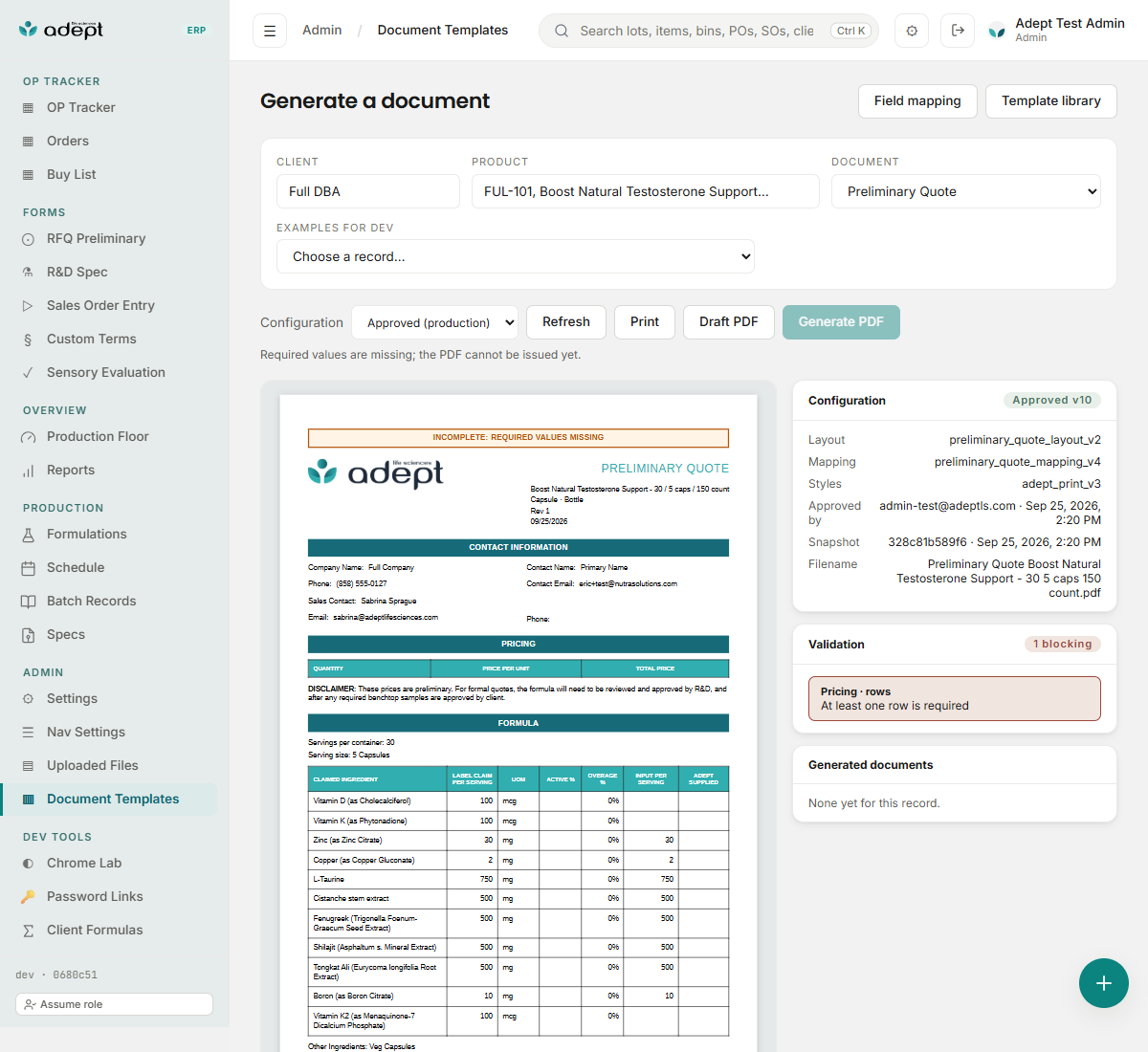
Task: Click the RFQ Preliminary clock icon
Action: tap(28, 239)
